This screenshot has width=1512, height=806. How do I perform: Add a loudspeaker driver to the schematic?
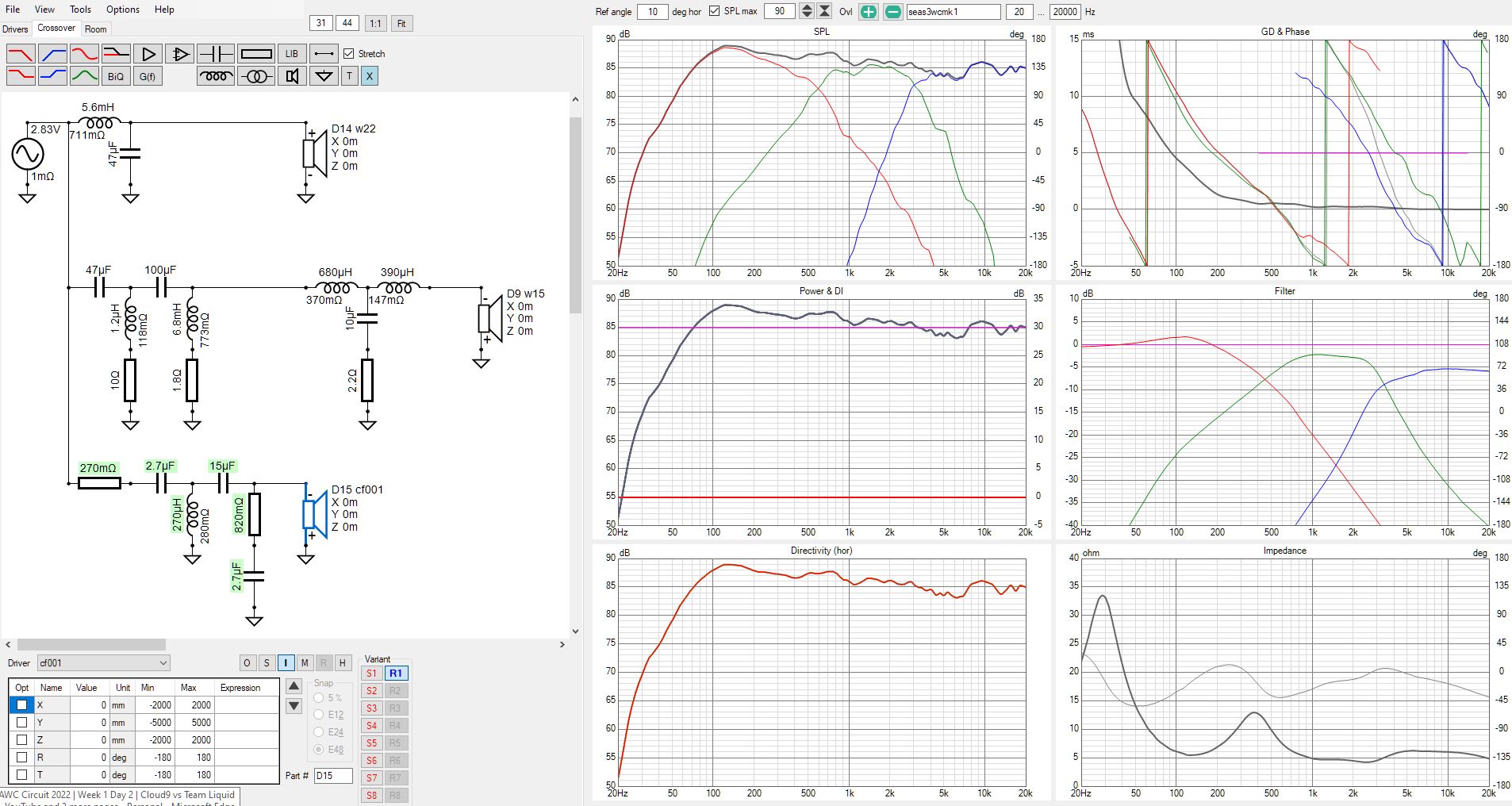coord(292,76)
